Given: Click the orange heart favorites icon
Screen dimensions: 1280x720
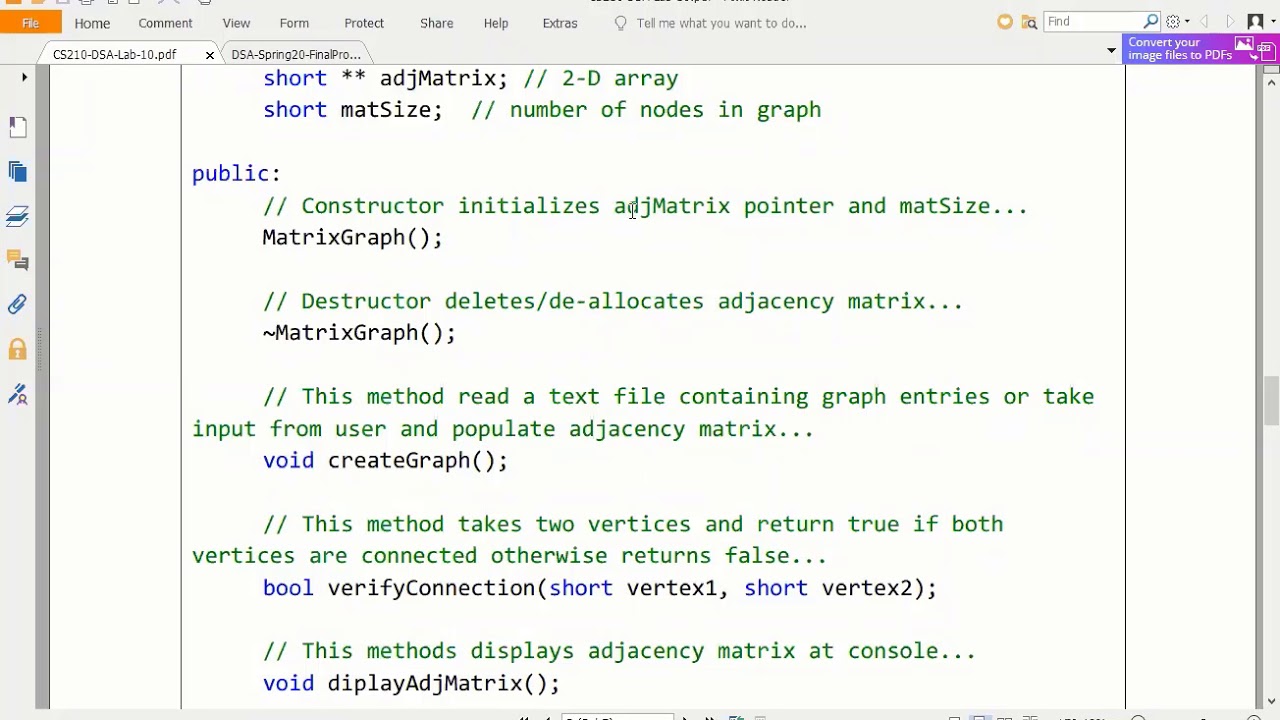Looking at the screenshot, I should [x=1005, y=22].
